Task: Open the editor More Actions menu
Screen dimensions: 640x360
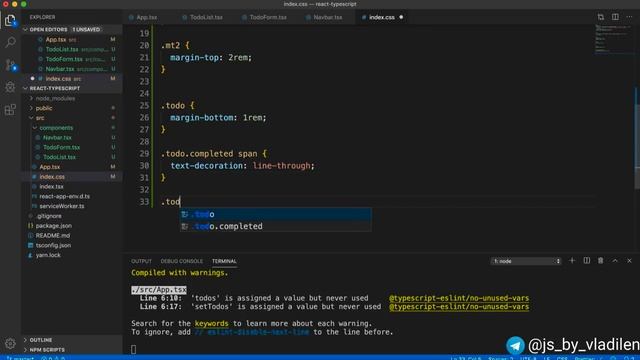Action: pos(629,17)
